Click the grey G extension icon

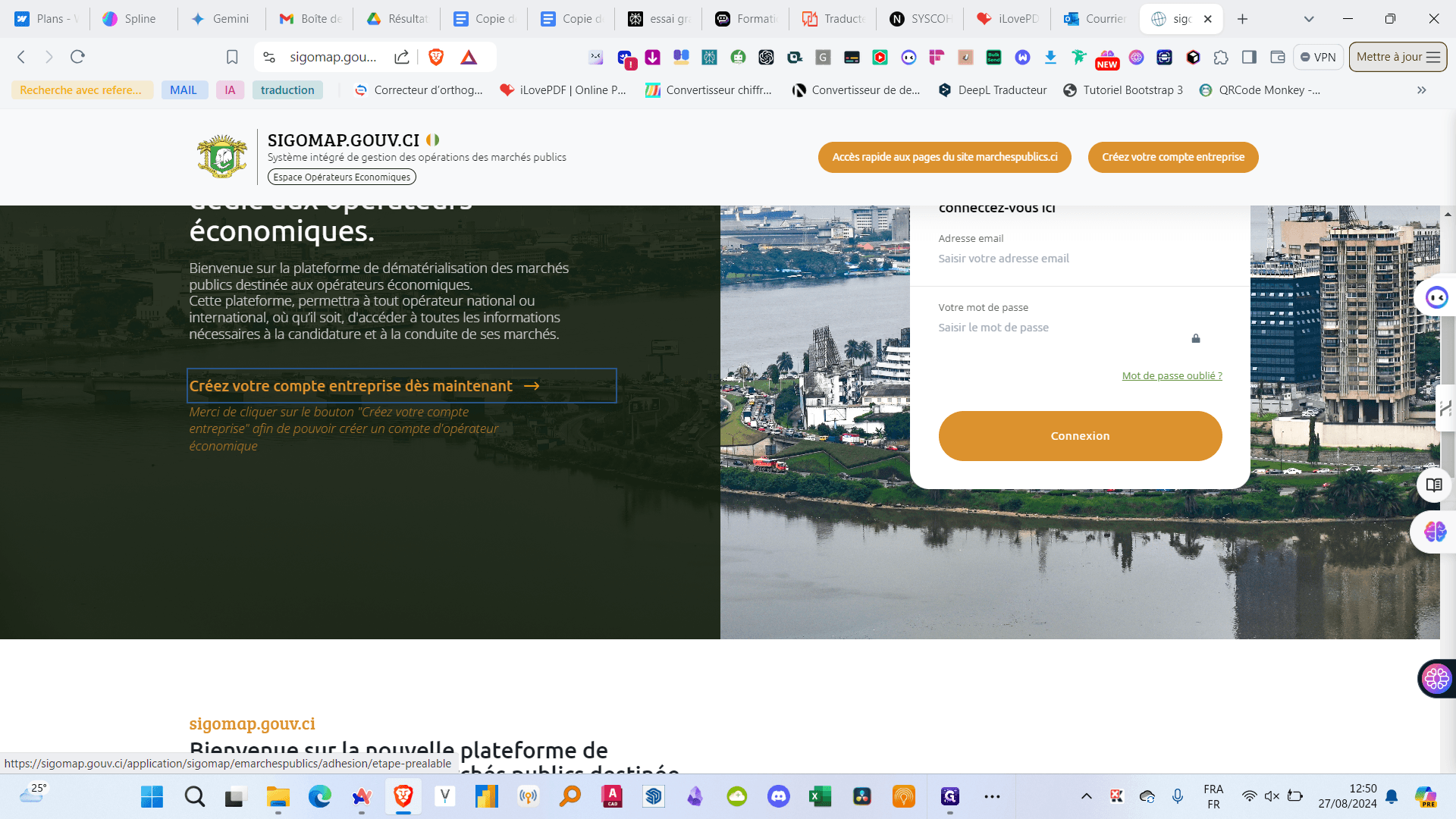tap(823, 57)
